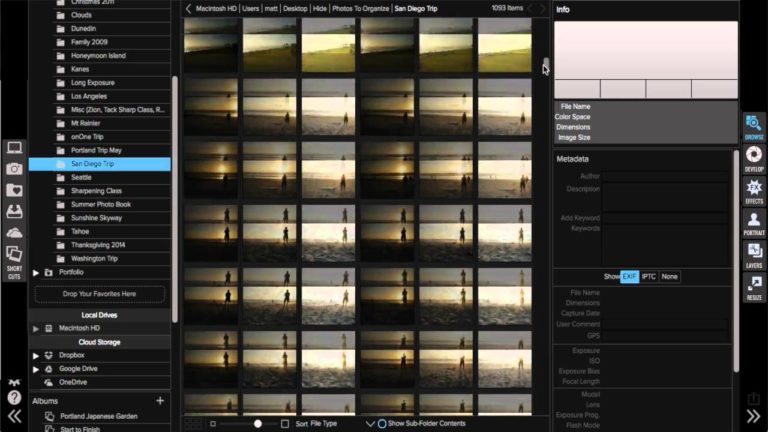This screenshot has height=432, width=768.
Task: Click the Add Keyword field
Action: (x=665, y=218)
